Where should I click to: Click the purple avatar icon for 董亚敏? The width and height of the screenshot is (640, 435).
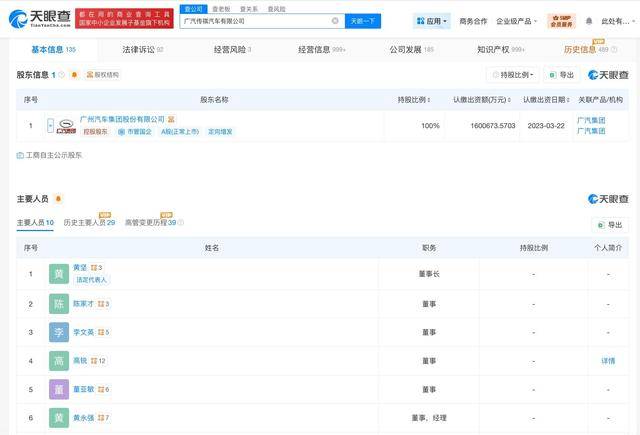point(59,389)
